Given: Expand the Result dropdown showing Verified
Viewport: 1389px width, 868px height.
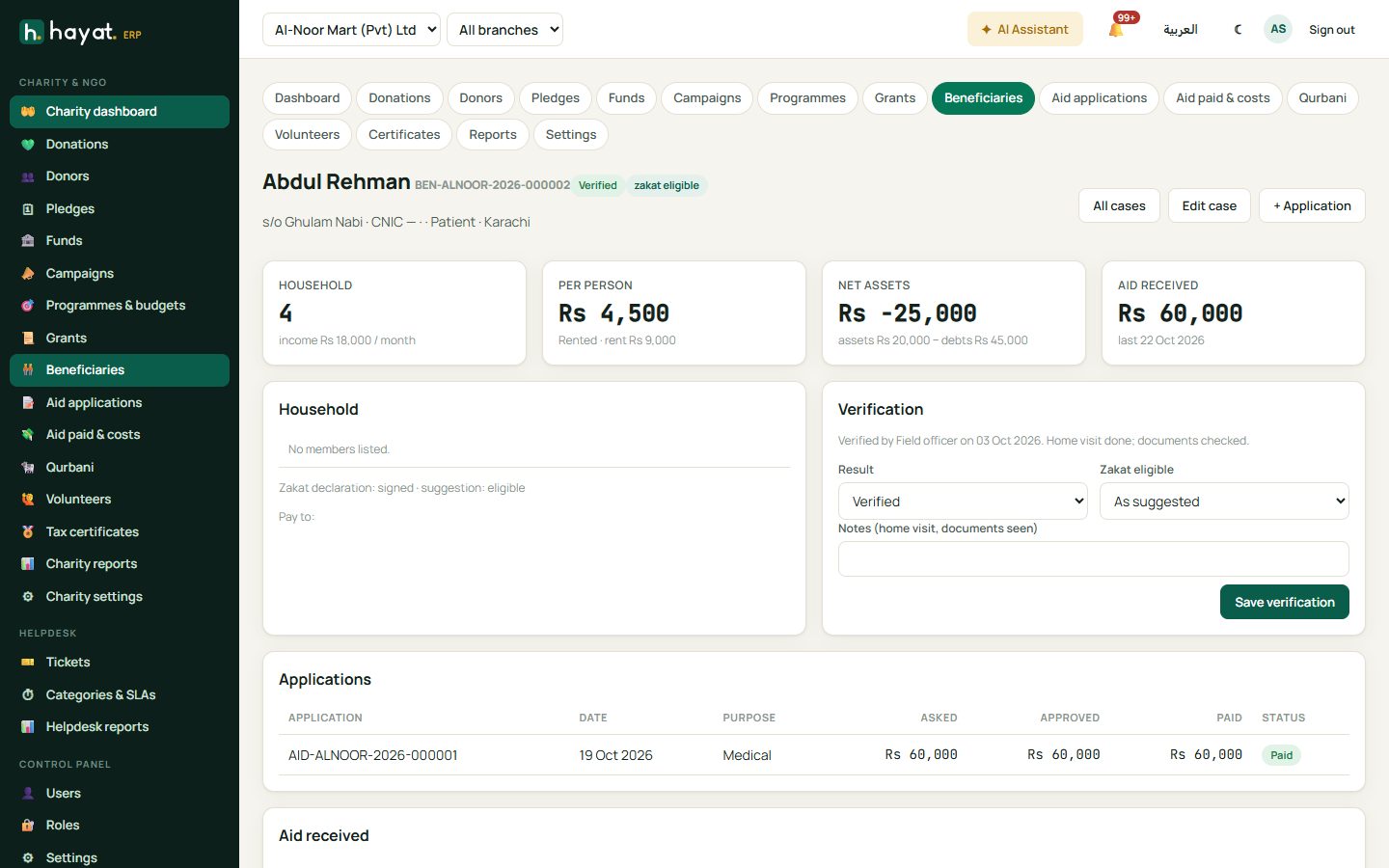Looking at the screenshot, I should pyautogui.click(x=963, y=502).
